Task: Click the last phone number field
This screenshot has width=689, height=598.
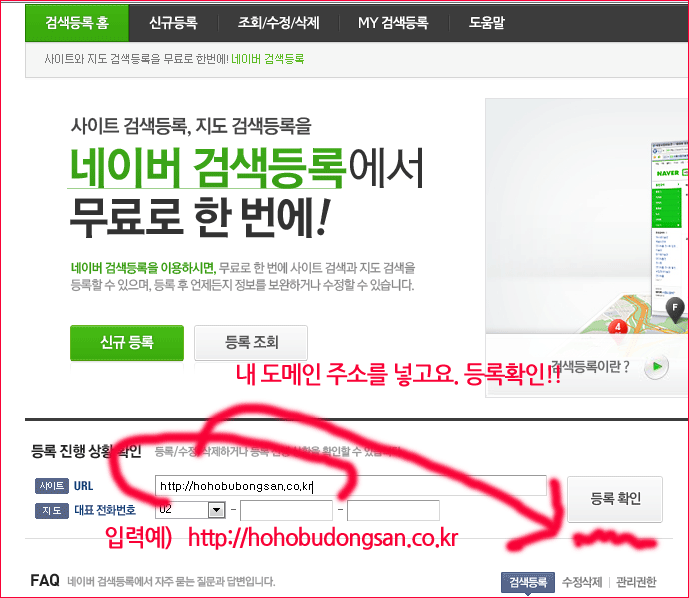Action: click(393, 510)
